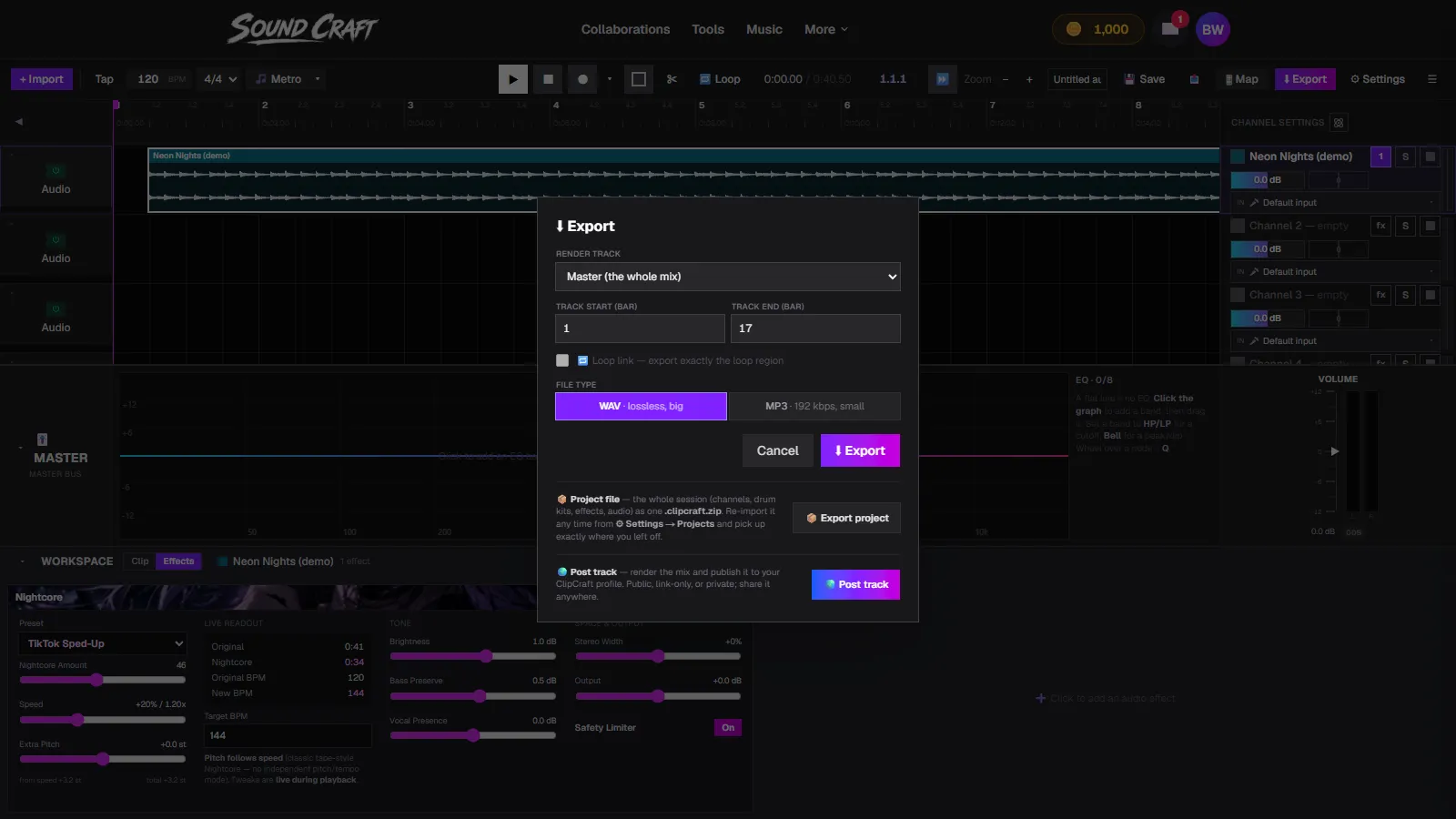Open Channel 3 Default input dropdown

[1336, 341]
